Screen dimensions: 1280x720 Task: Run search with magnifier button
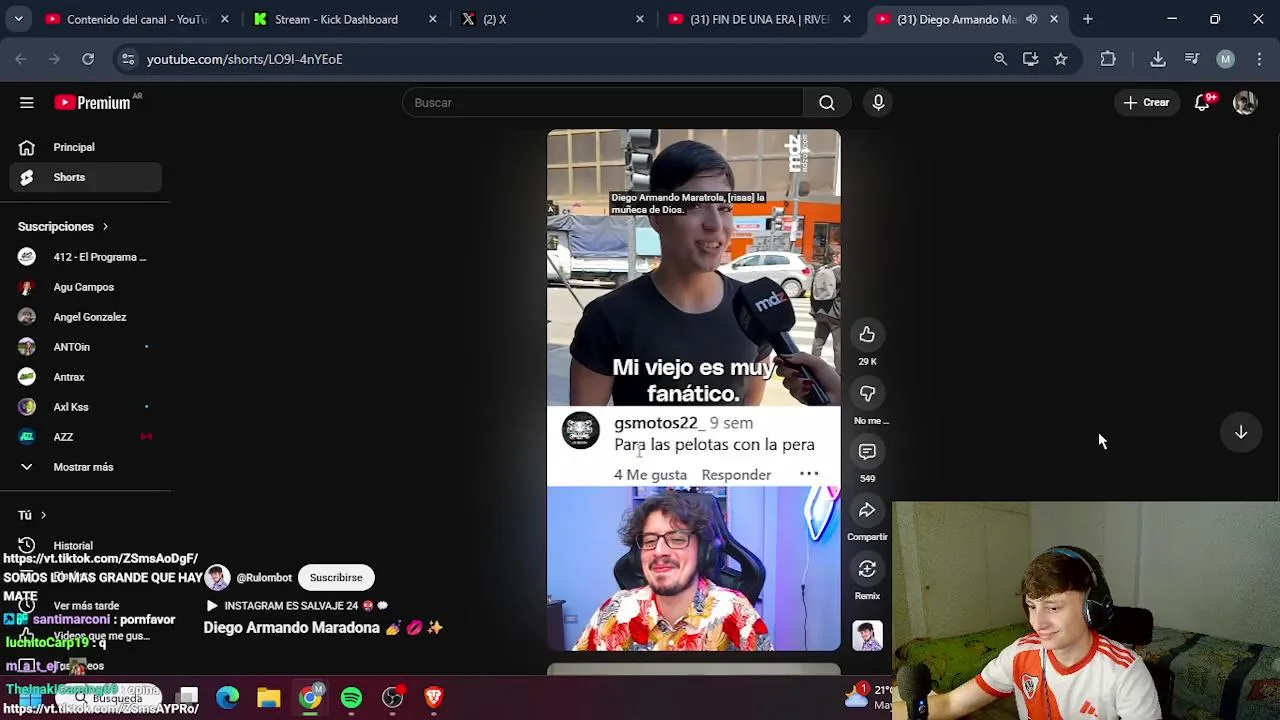pyautogui.click(x=827, y=102)
